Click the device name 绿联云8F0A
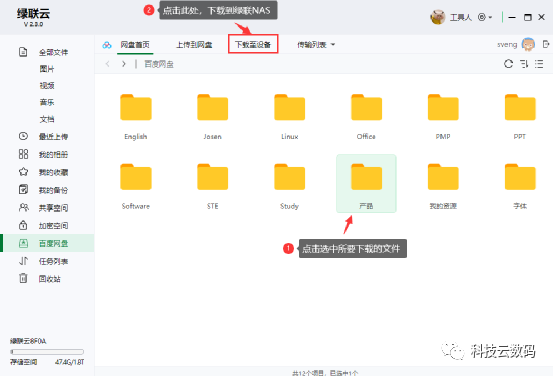 tap(28, 341)
